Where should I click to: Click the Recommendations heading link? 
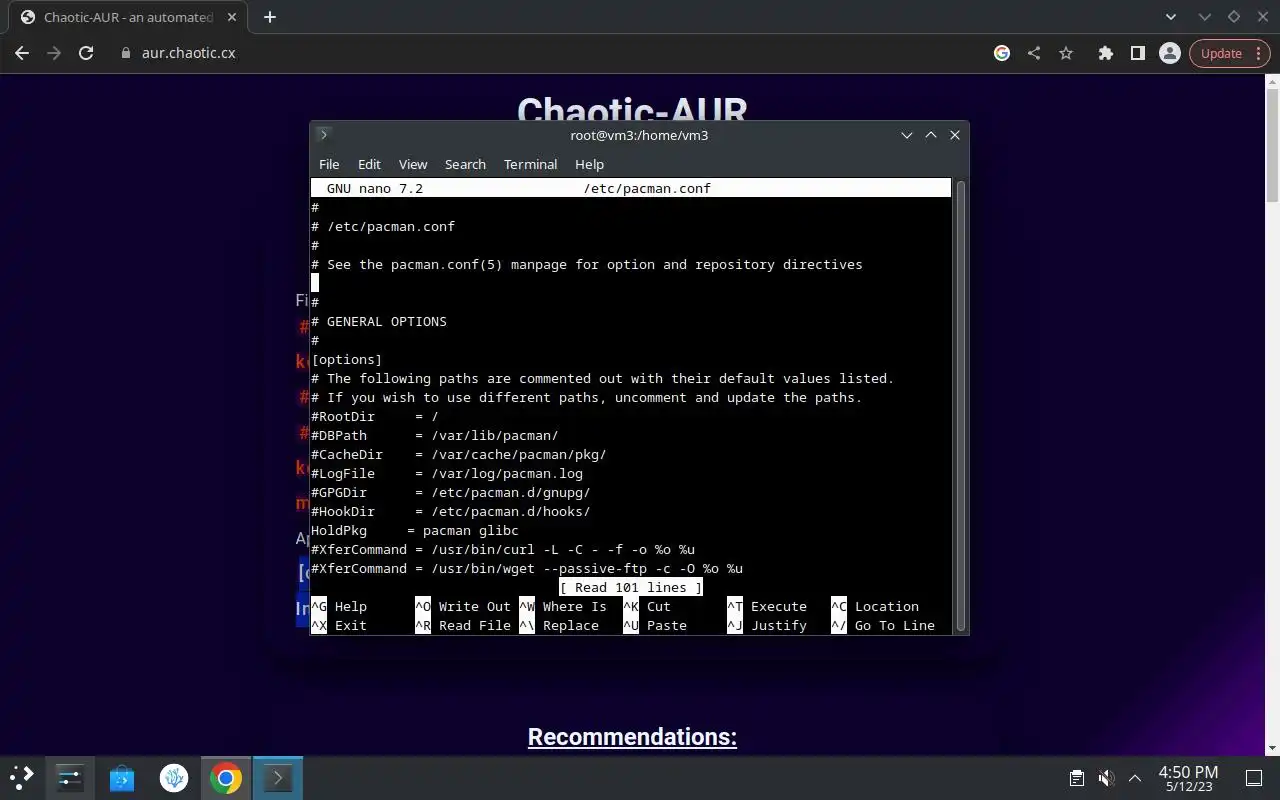click(632, 737)
